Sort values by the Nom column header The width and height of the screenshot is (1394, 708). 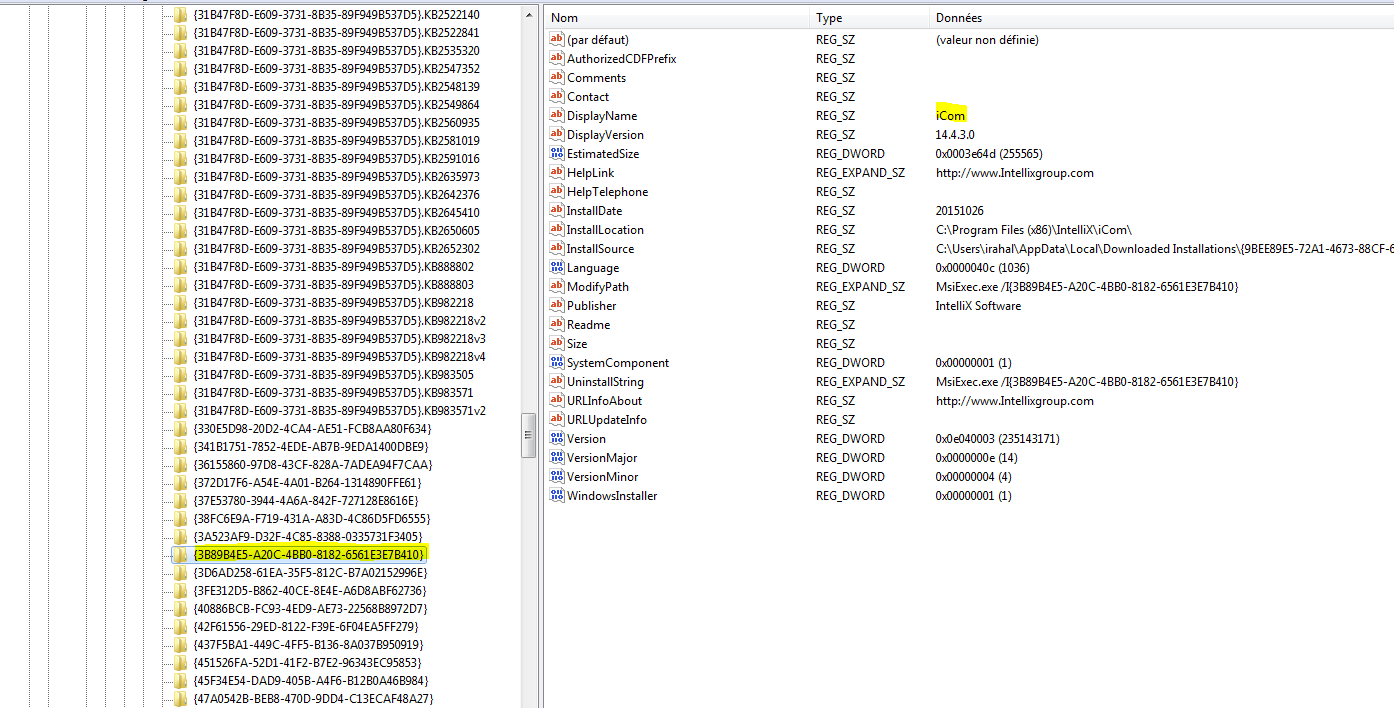(676, 18)
